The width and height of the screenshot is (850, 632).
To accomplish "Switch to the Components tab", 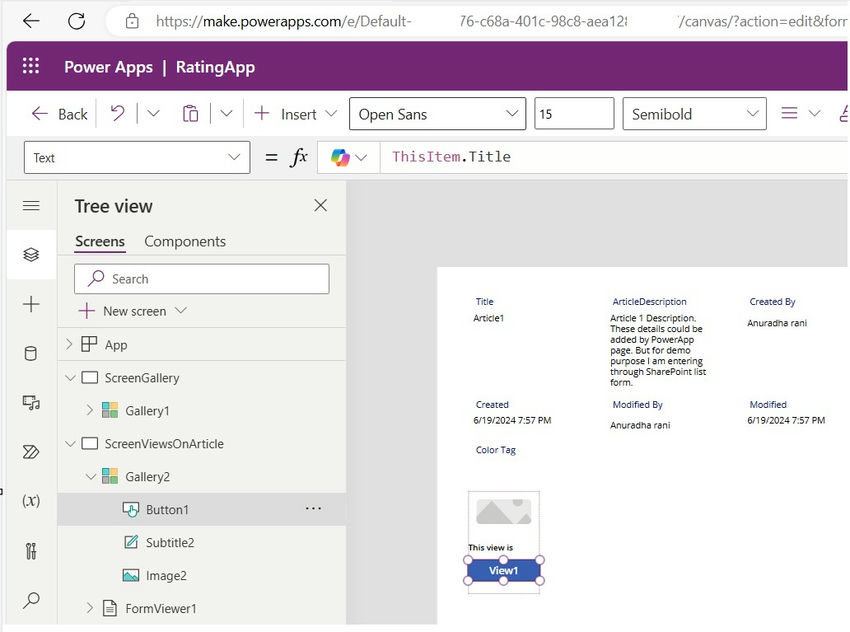I will click(184, 241).
